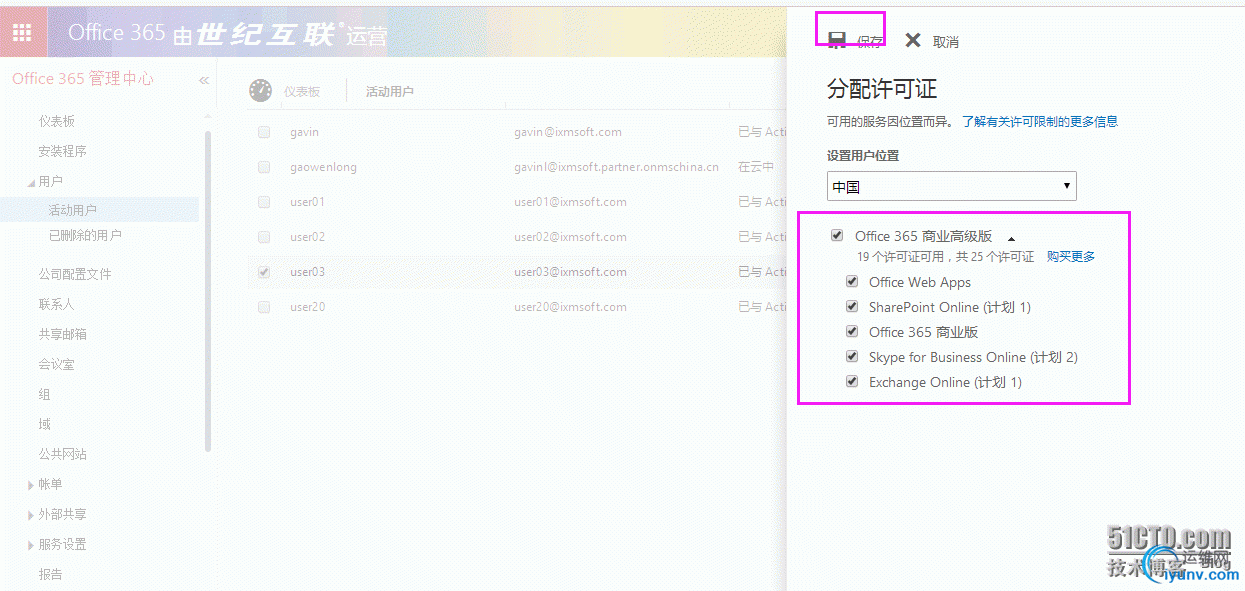Click the dashboard gauge icon
Image resolution: width=1245 pixels, height=591 pixels.
pyautogui.click(x=260, y=90)
